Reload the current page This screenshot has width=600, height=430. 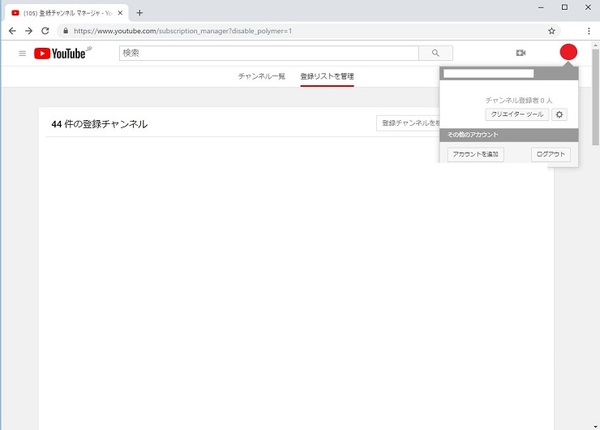click(45, 31)
